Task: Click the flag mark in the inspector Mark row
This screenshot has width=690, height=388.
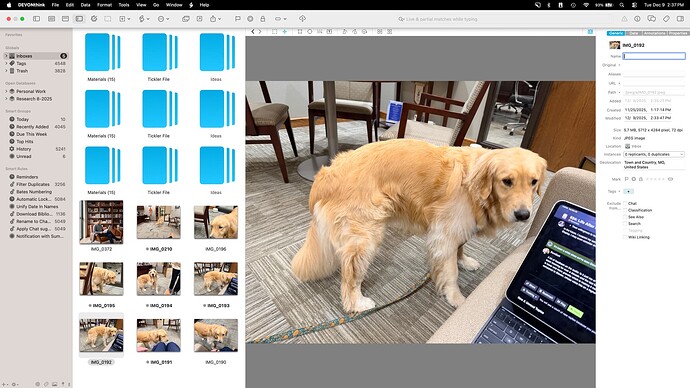Action: point(627,179)
